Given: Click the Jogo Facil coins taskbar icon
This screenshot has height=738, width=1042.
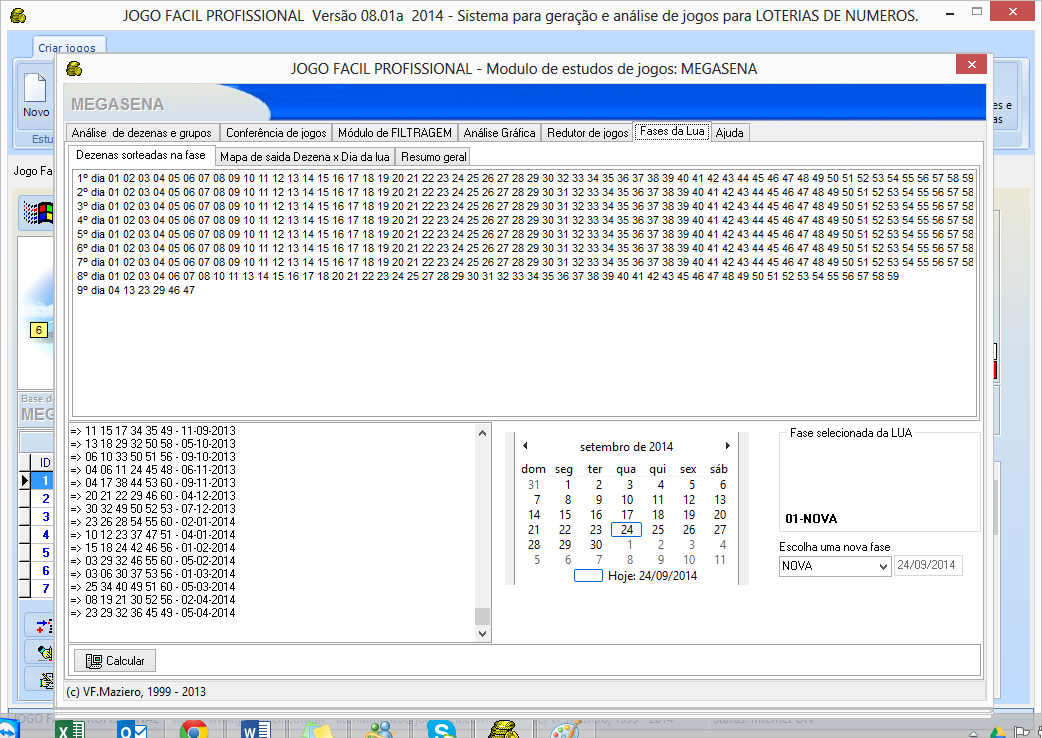Looking at the screenshot, I should [505, 729].
